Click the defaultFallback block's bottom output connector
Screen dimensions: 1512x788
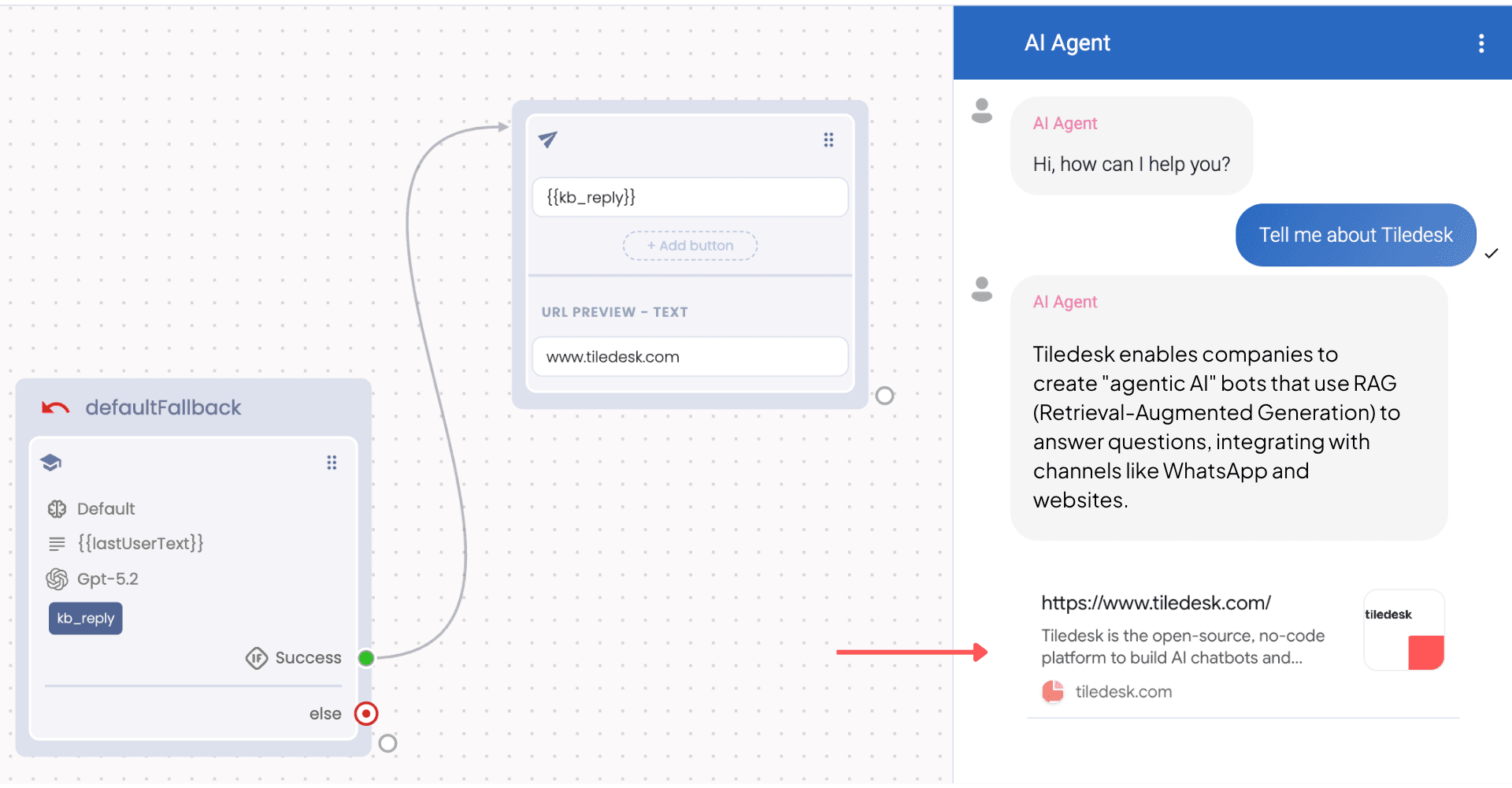(x=388, y=743)
